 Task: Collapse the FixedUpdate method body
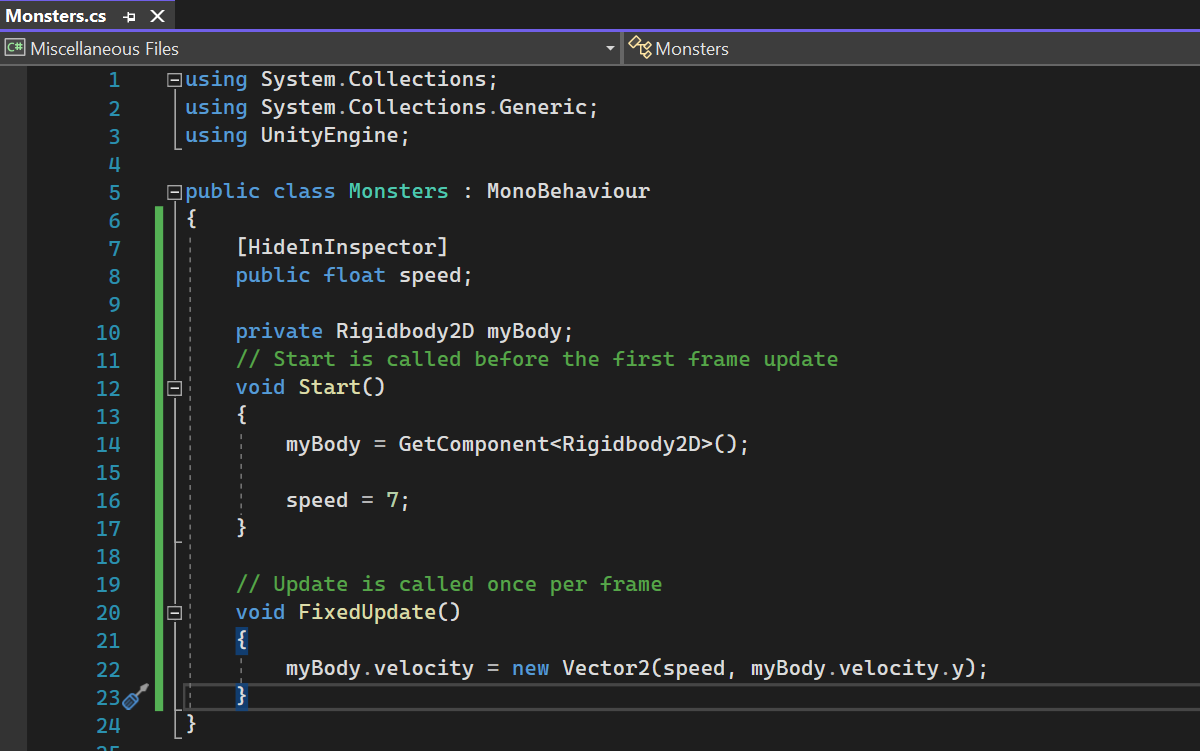tap(174, 611)
